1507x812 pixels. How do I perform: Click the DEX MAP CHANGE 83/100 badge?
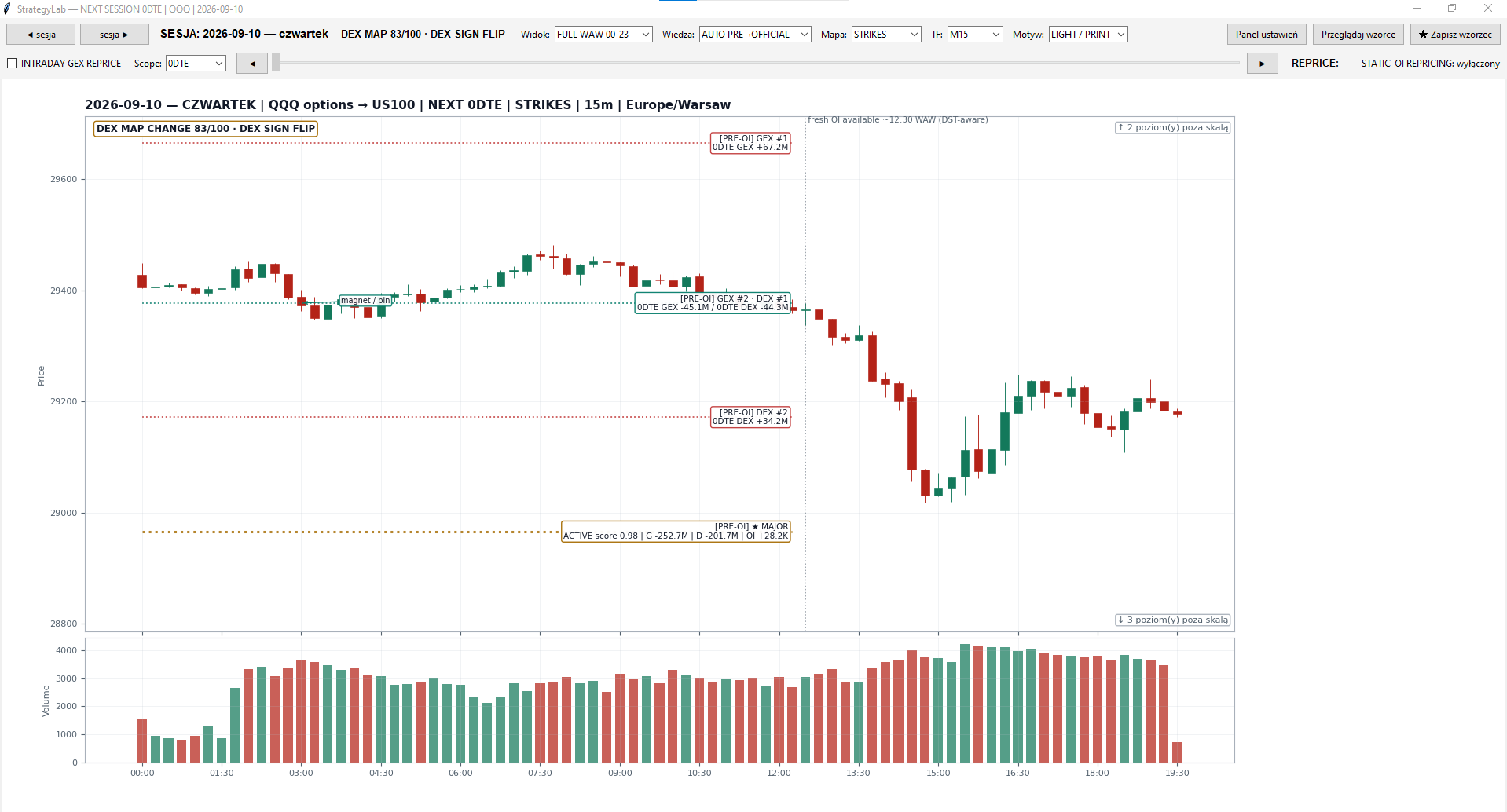click(206, 129)
